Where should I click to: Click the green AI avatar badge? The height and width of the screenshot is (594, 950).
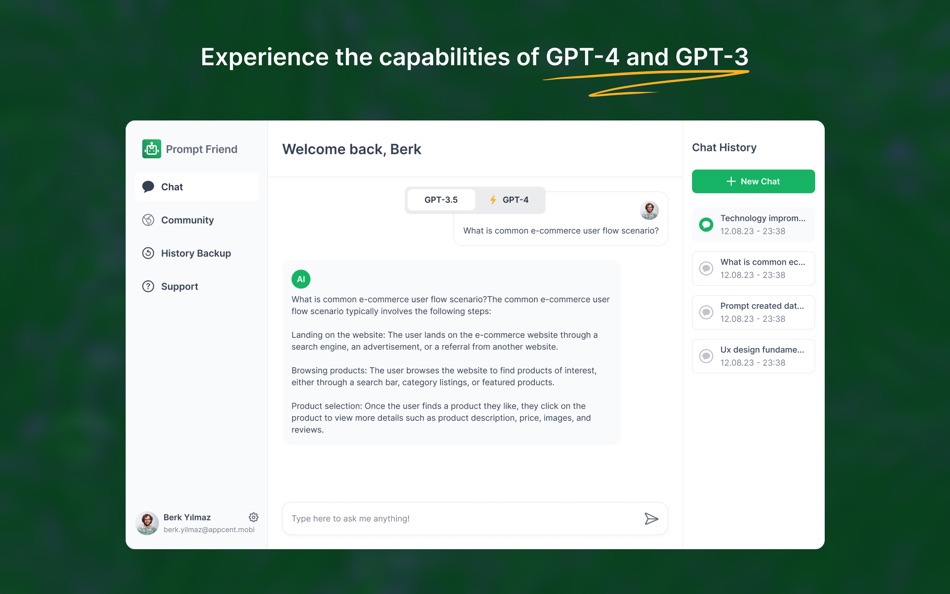pos(301,279)
